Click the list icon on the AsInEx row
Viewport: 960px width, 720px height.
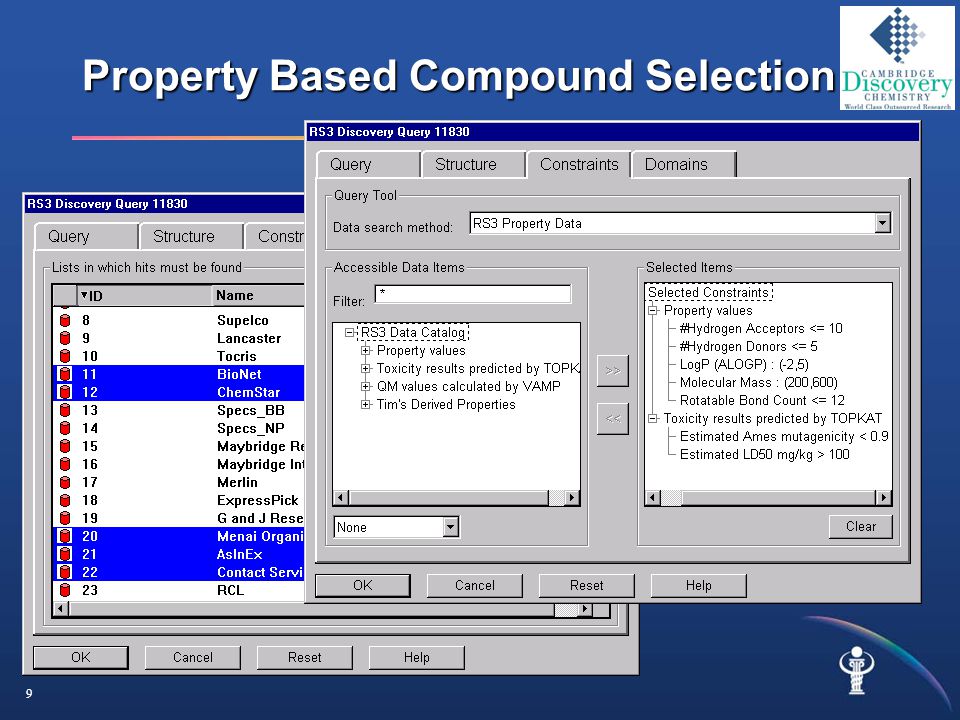64,554
